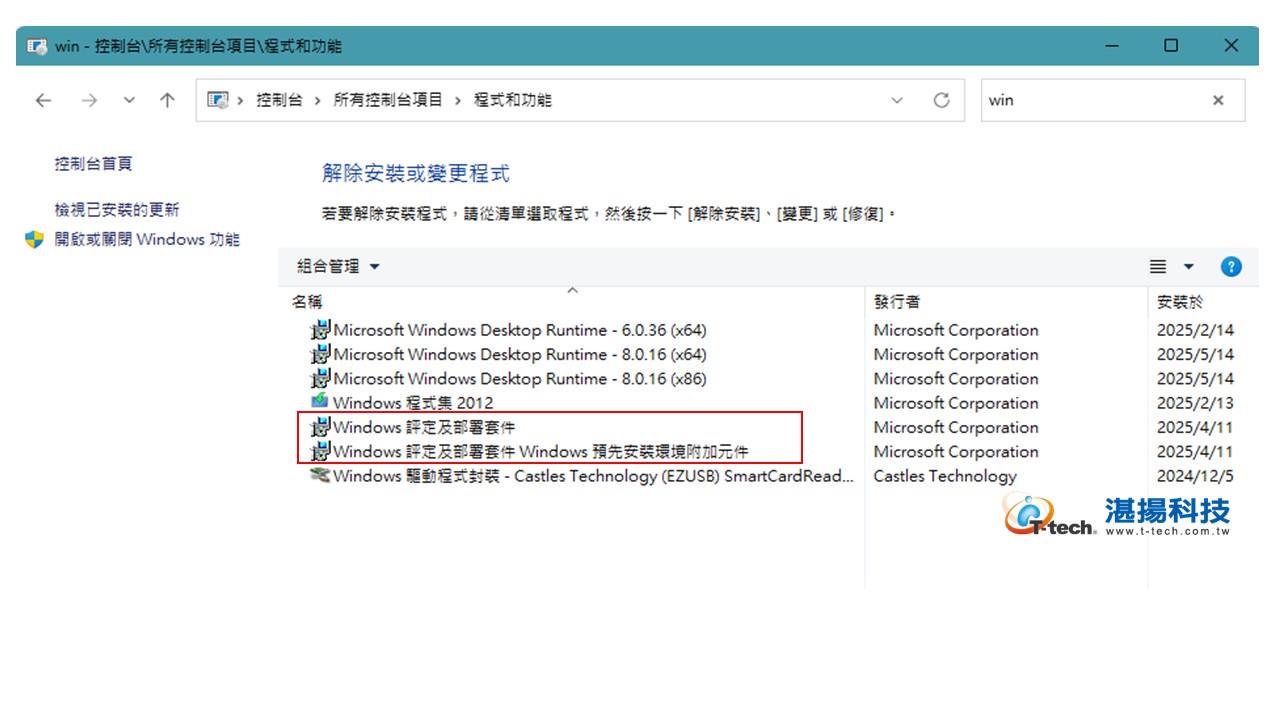Sort by 名稱 column header
The height and width of the screenshot is (720, 1280).
[x=307, y=301]
